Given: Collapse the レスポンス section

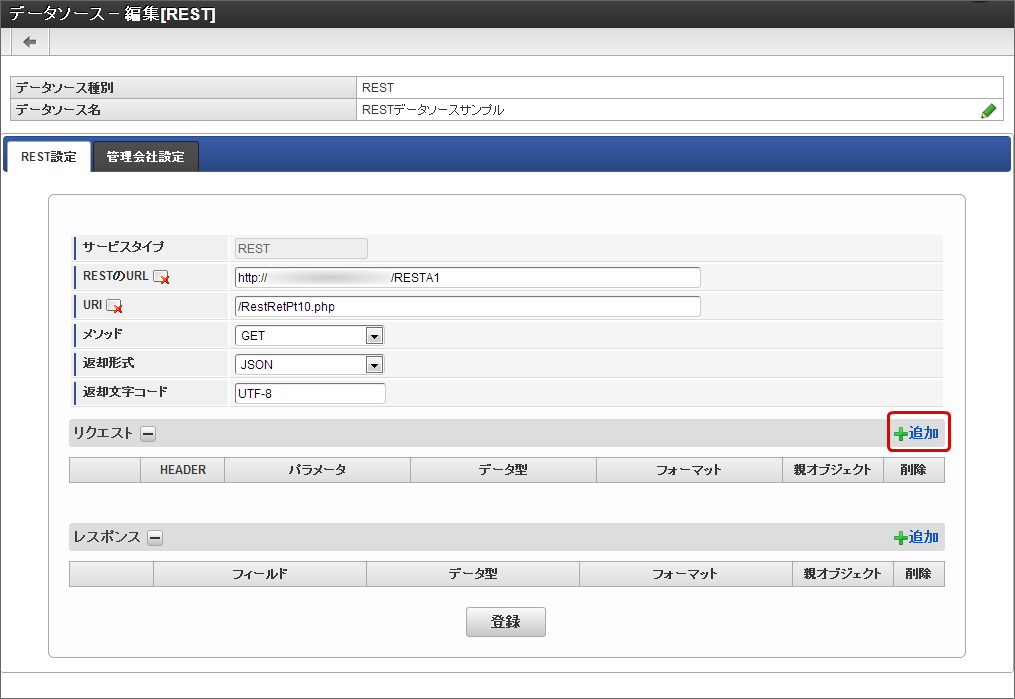Looking at the screenshot, I should 155,538.
